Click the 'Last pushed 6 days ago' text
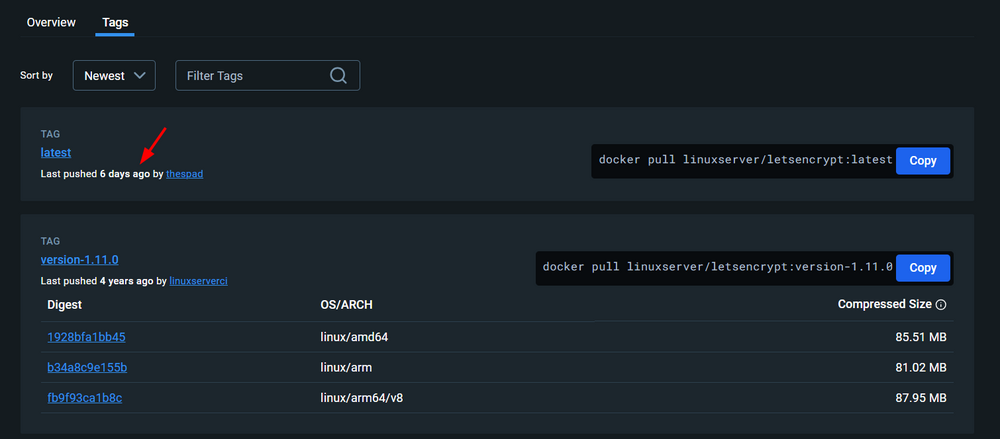The width and height of the screenshot is (1000, 439). click(x=96, y=174)
